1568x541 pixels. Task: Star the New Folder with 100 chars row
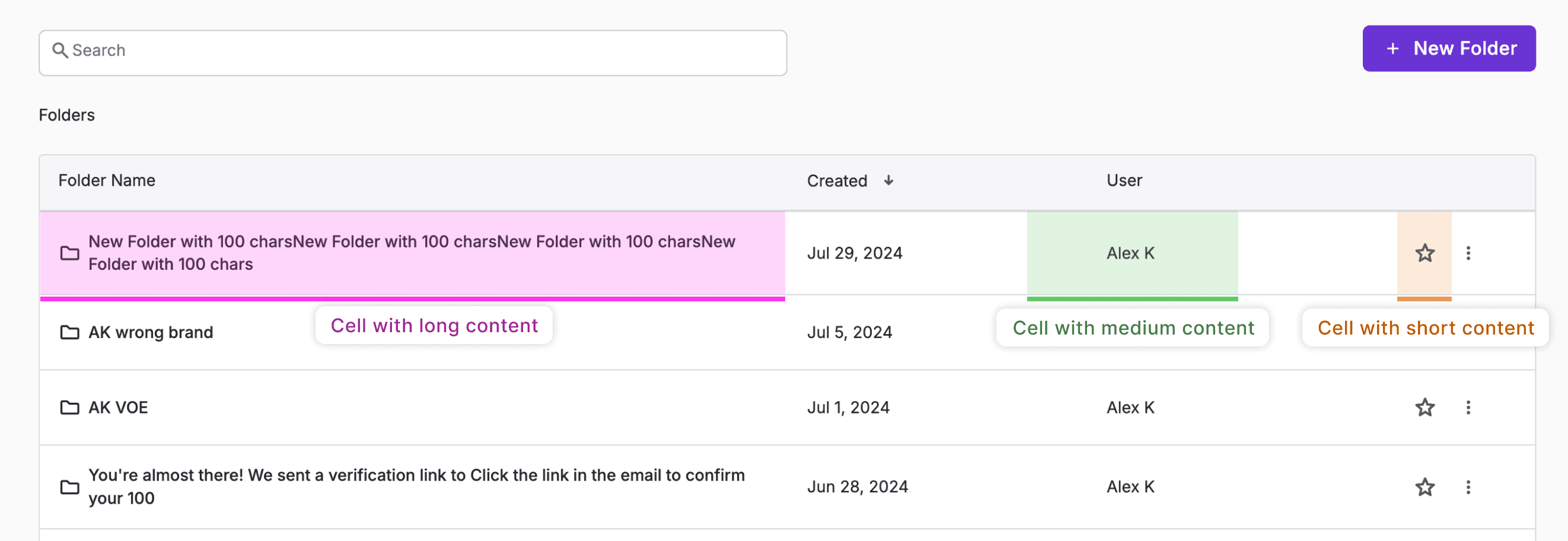click(1424, 253)
